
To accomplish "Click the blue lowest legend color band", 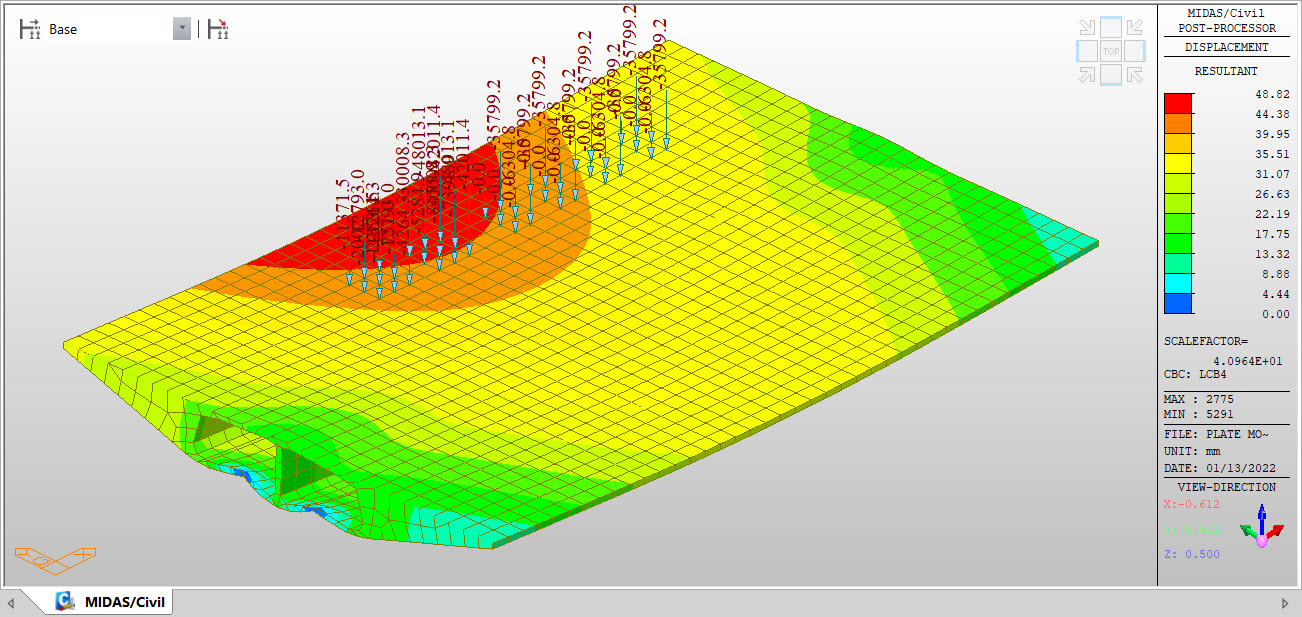I will coord(1178,303).
